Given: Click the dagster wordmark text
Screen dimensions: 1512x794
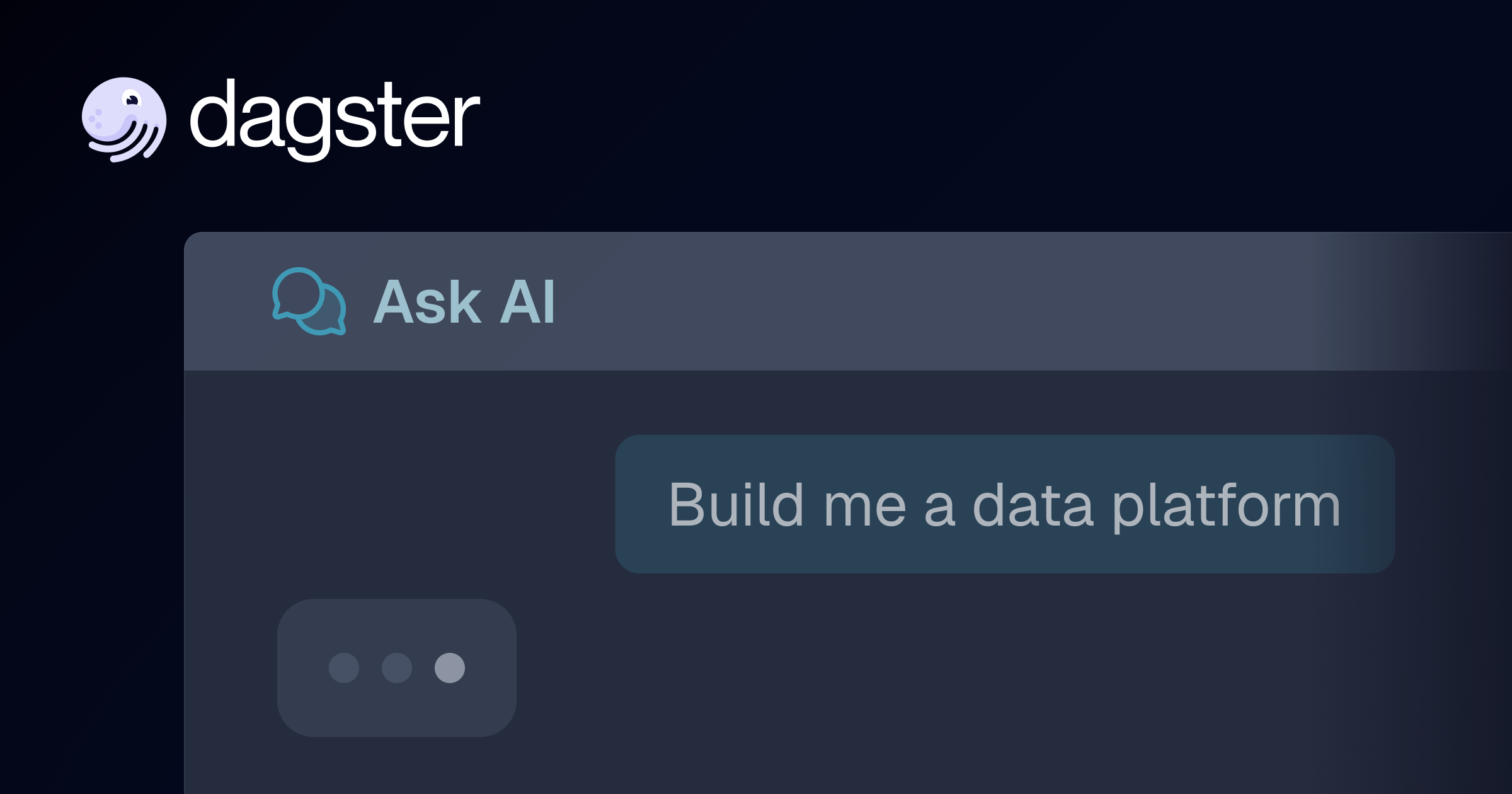Looking at the screenshot, I should 335,118.
